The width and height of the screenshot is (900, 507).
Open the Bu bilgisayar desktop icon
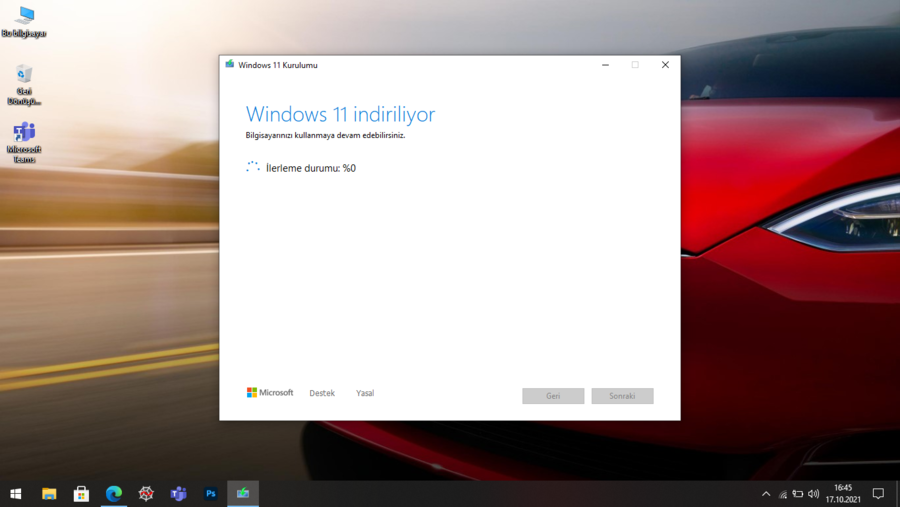[x=24, y=22]
